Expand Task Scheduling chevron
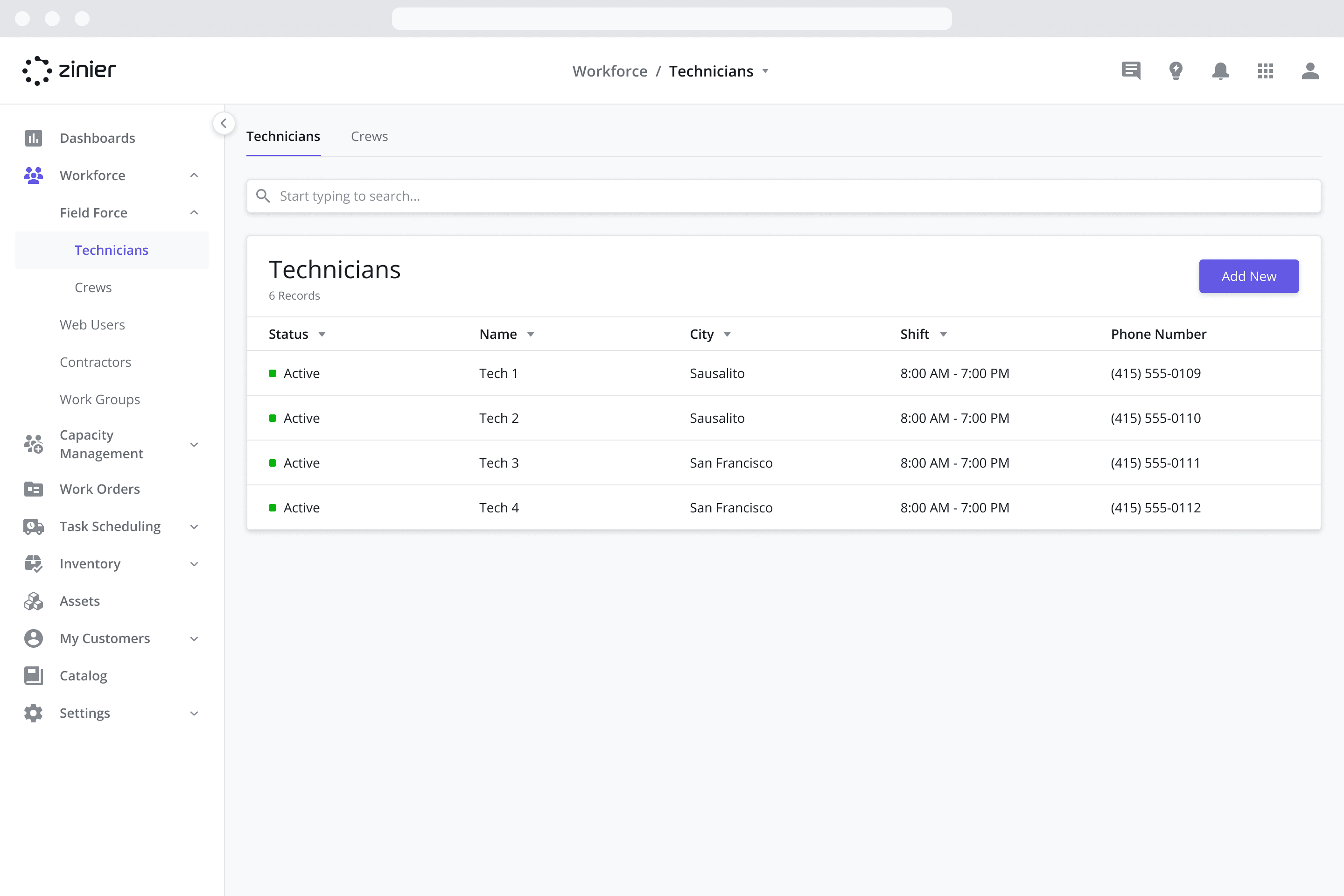The width and height of the screenshot is (1344, 896). [x=194, y=527]
